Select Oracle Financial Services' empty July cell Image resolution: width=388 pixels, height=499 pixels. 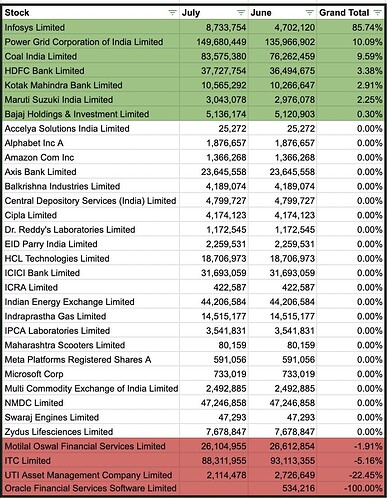point(214,488)
